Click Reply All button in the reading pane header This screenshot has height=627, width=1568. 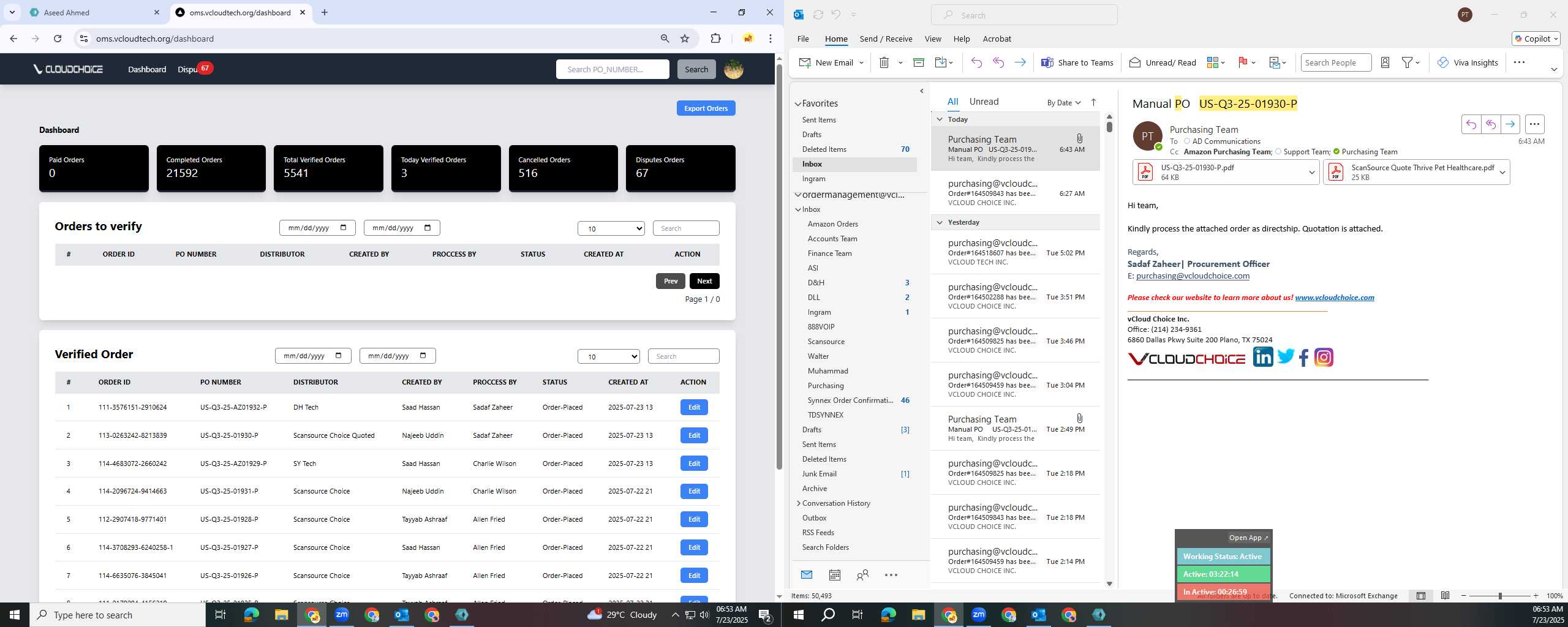pyautogui.click(x=1490, y=124)
